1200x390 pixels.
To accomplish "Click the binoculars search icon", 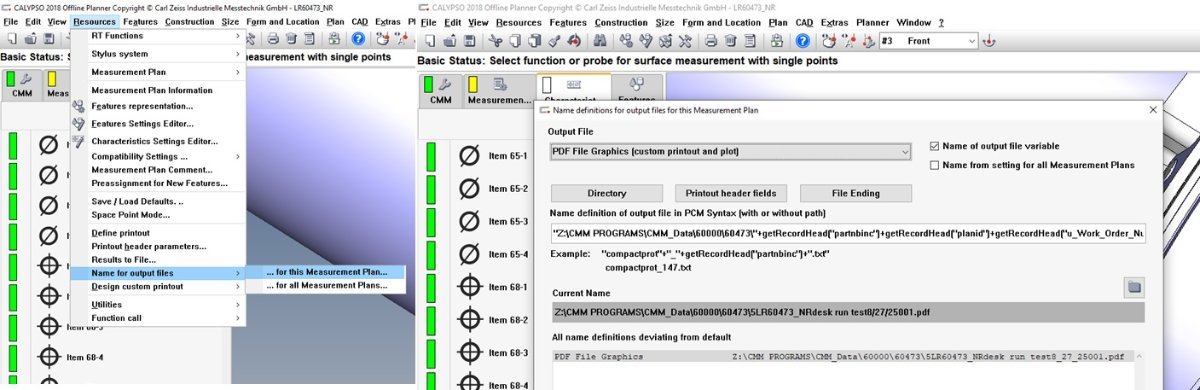I will point(598,41).
